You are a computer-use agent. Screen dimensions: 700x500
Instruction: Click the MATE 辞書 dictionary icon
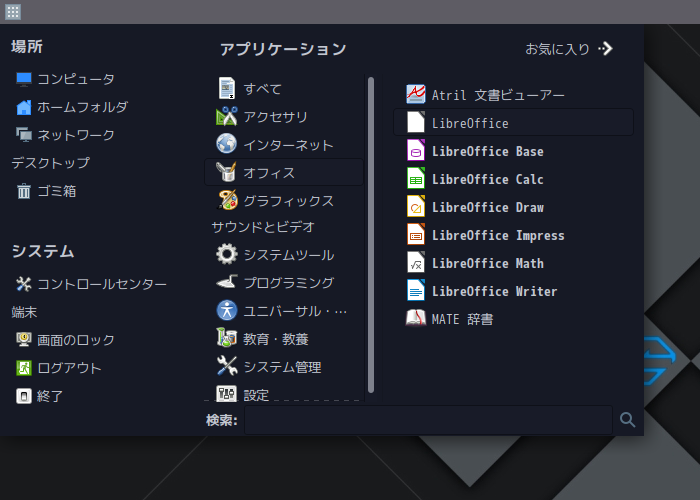pyautogui.click(x=416, y=318)
